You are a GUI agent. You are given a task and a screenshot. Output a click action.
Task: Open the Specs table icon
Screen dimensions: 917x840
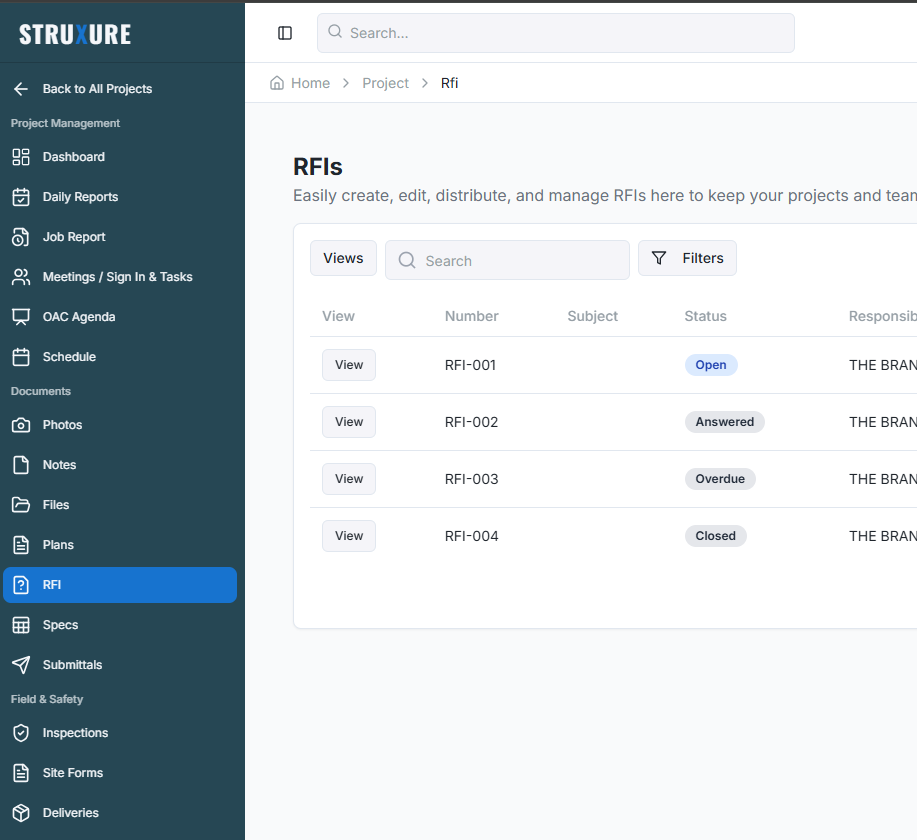click(x=22, y=624)
